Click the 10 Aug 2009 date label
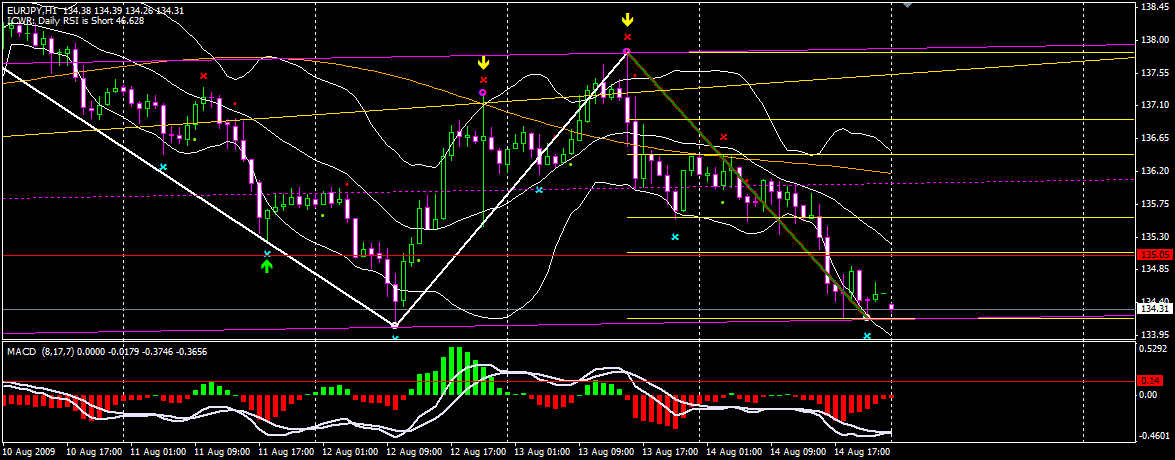The width and height of the screenshot is (1175, 460). (x=28, y=452)
